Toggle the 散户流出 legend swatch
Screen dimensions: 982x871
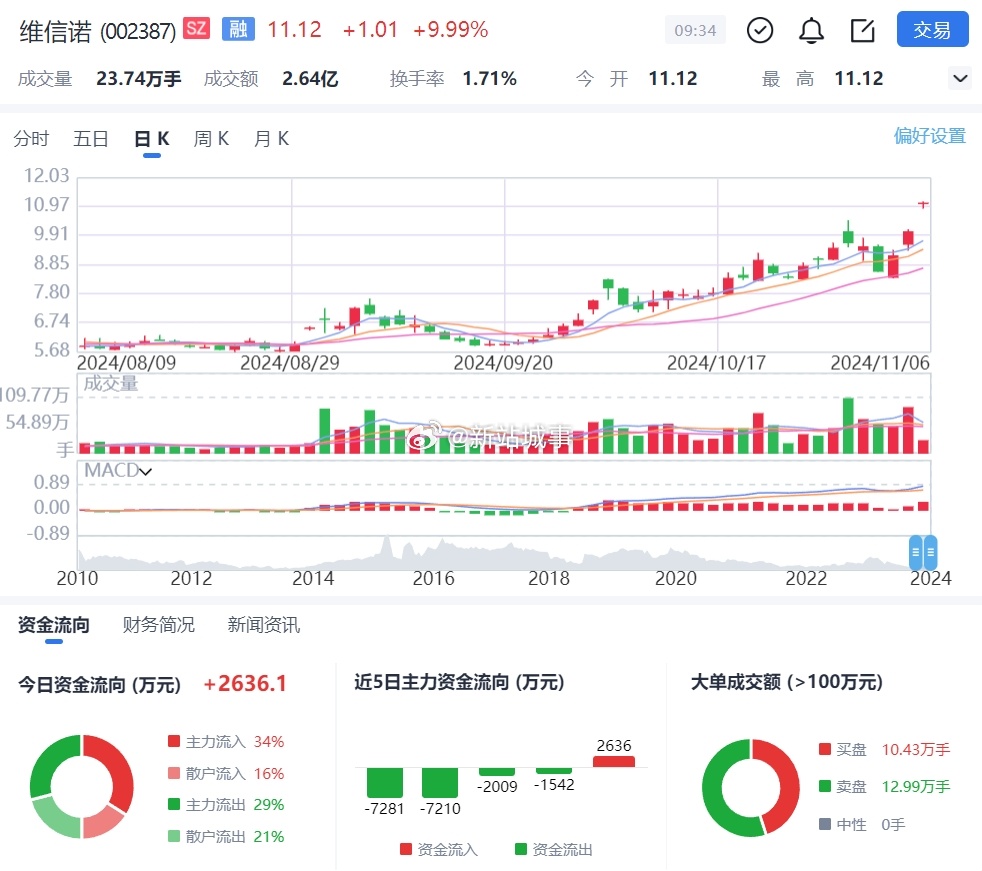pos(174,836)
